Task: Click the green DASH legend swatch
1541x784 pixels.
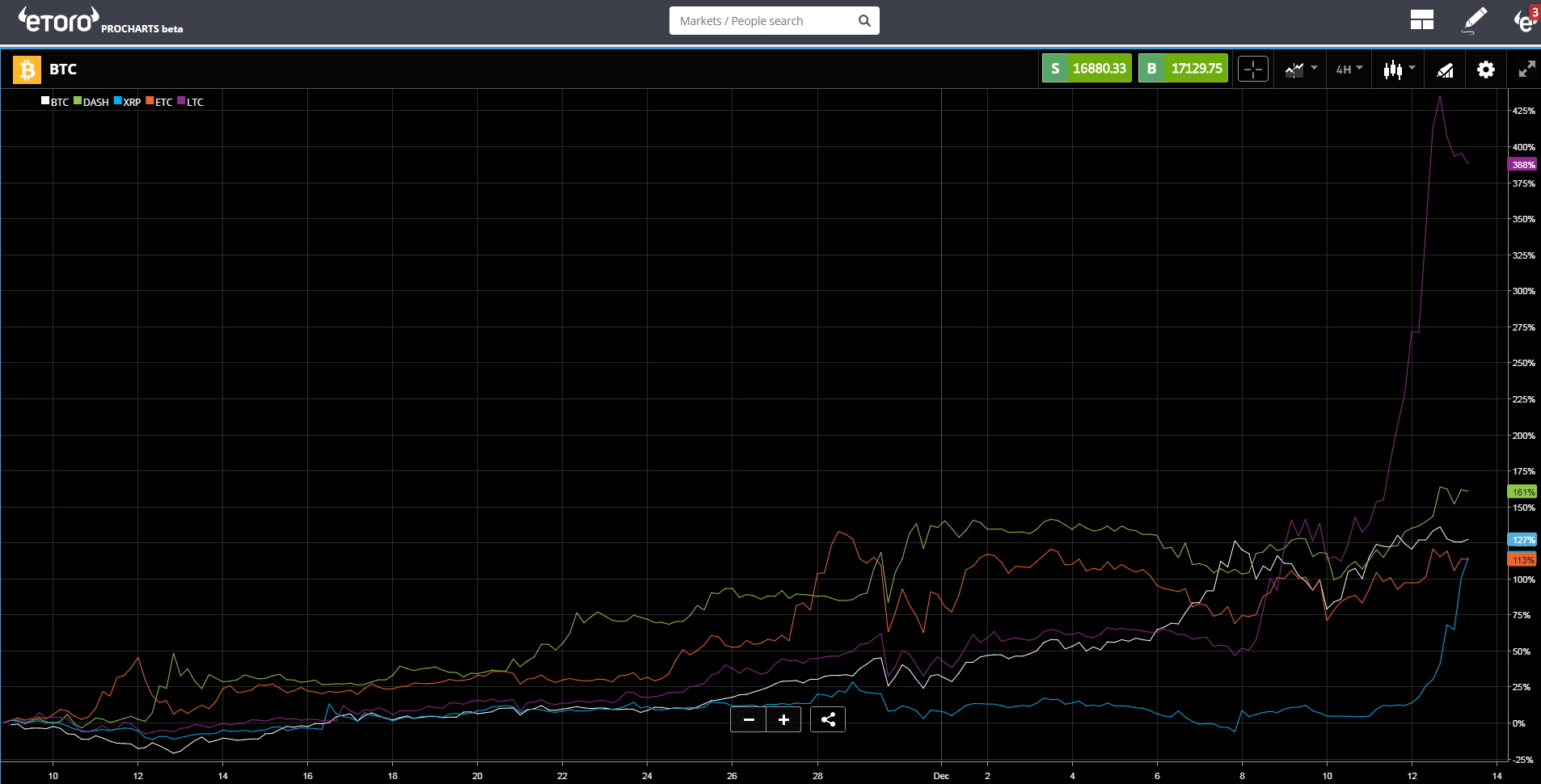Action: (78, 101)
